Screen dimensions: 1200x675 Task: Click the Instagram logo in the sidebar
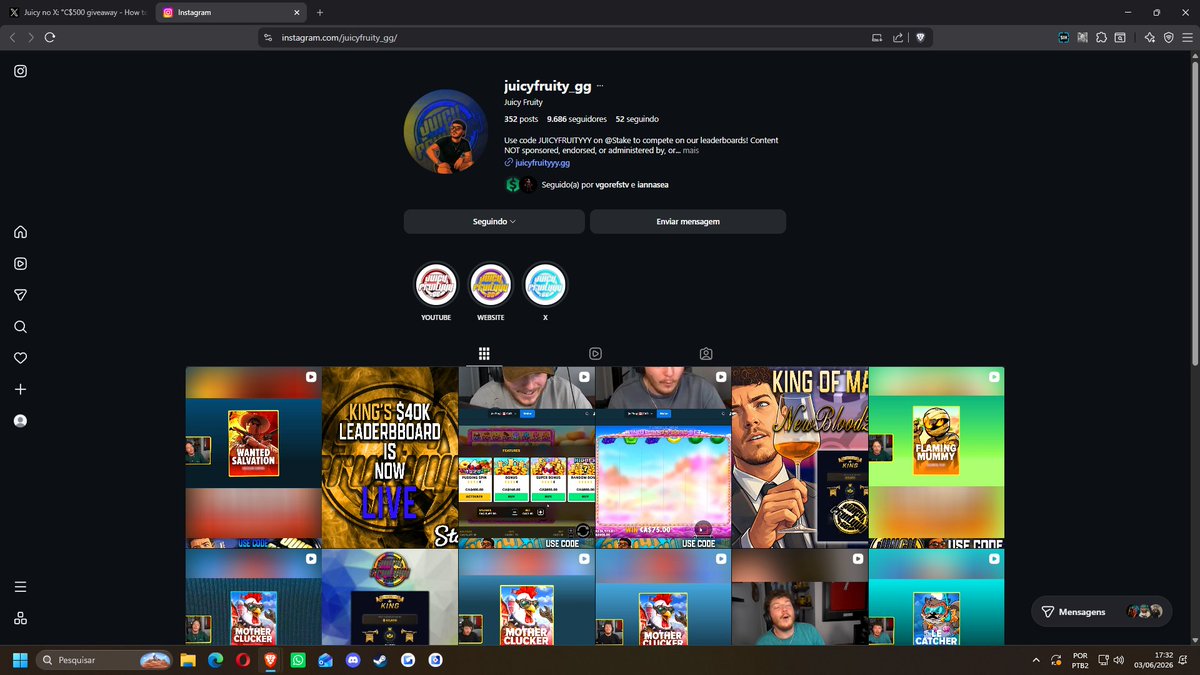[x=20, y=71]
